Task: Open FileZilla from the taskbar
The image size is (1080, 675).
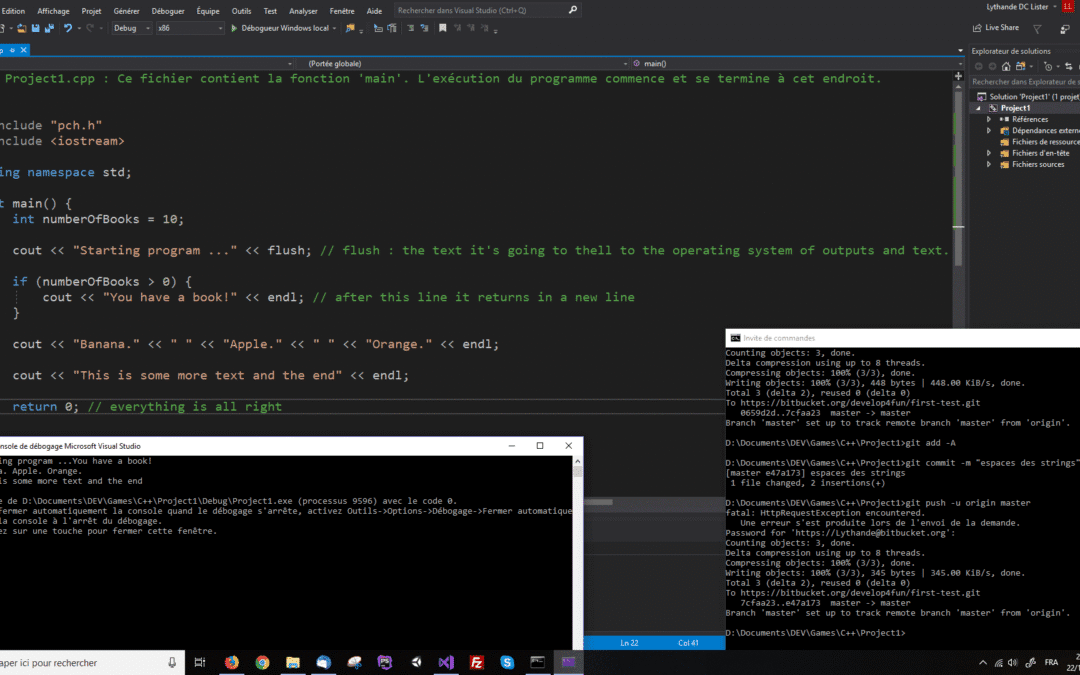Action: (477, 662)
